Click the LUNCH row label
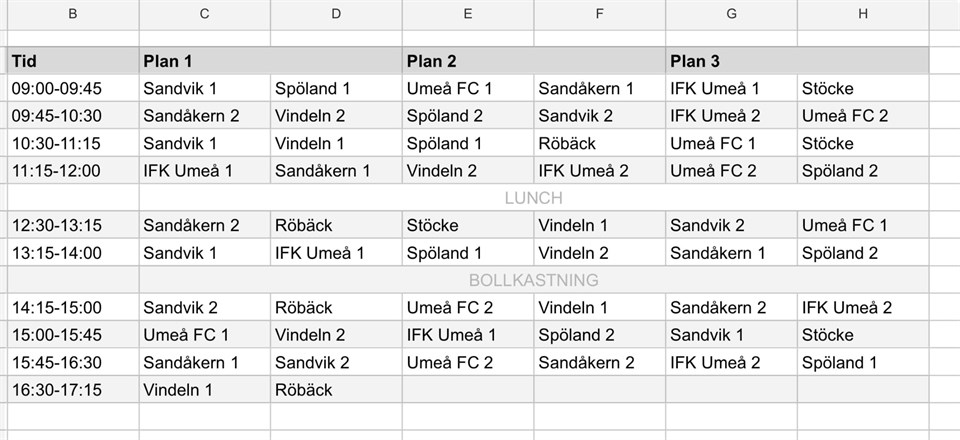The image size is (960, 440). (x=534, y=198)
